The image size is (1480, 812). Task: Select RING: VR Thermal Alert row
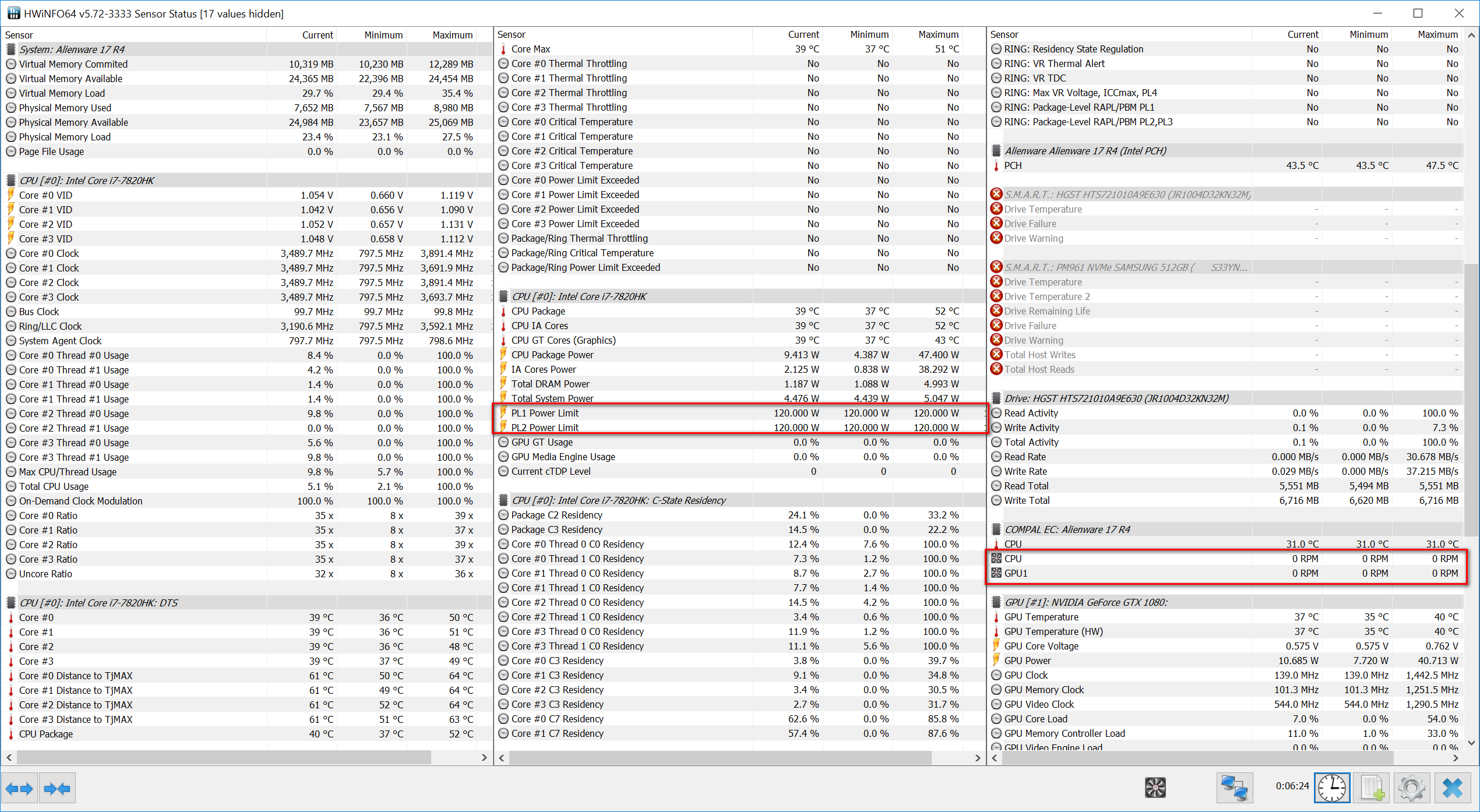(1227, 63)
